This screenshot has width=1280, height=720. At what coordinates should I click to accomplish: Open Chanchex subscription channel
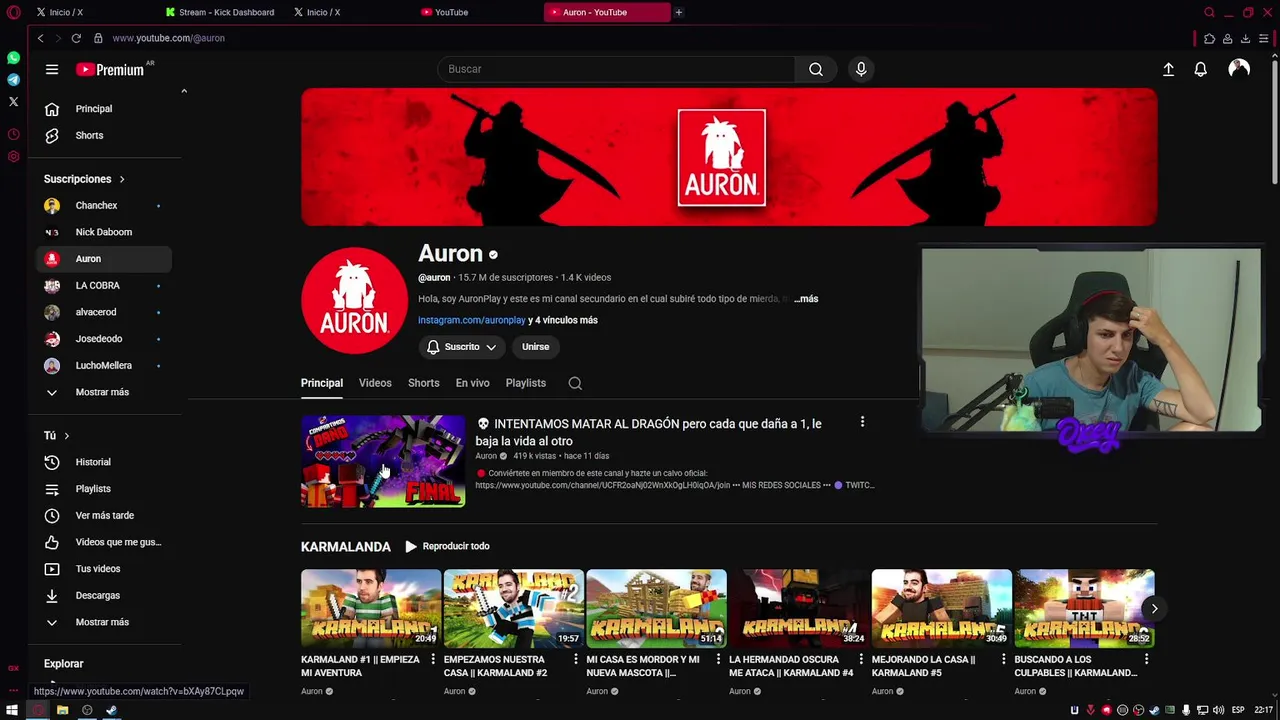104,205
